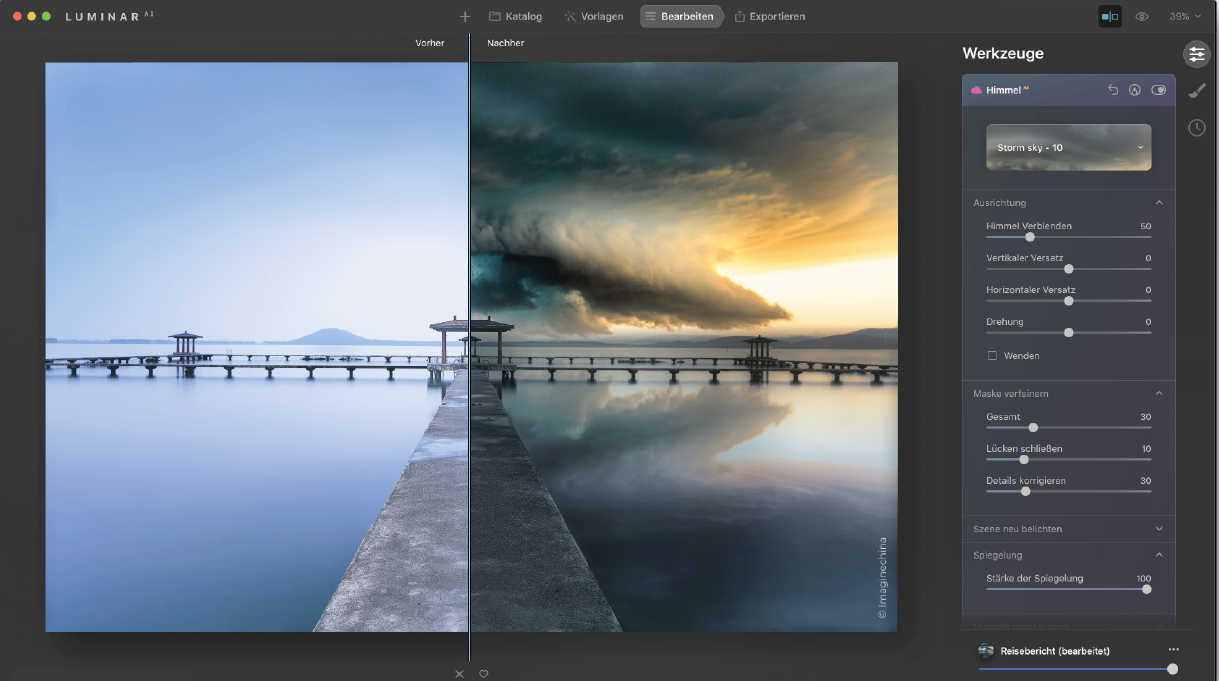1219x681 pixels.
Task: Select the brush icon for local masking
Action: (x=1196, y=91)
